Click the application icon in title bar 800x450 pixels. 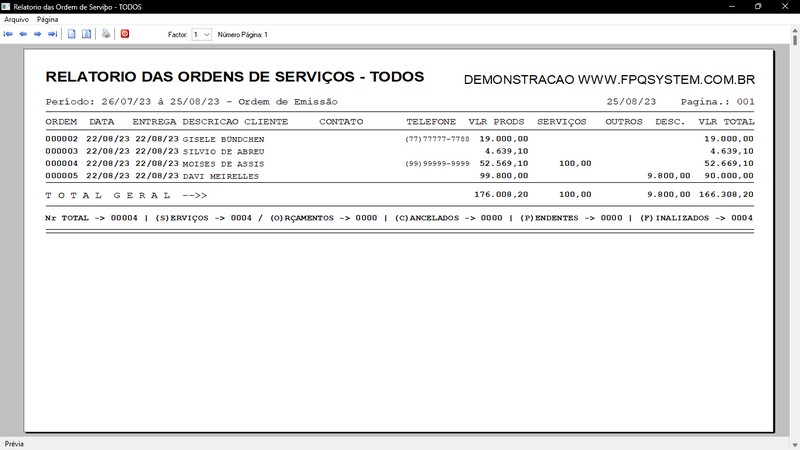point(6,7)
